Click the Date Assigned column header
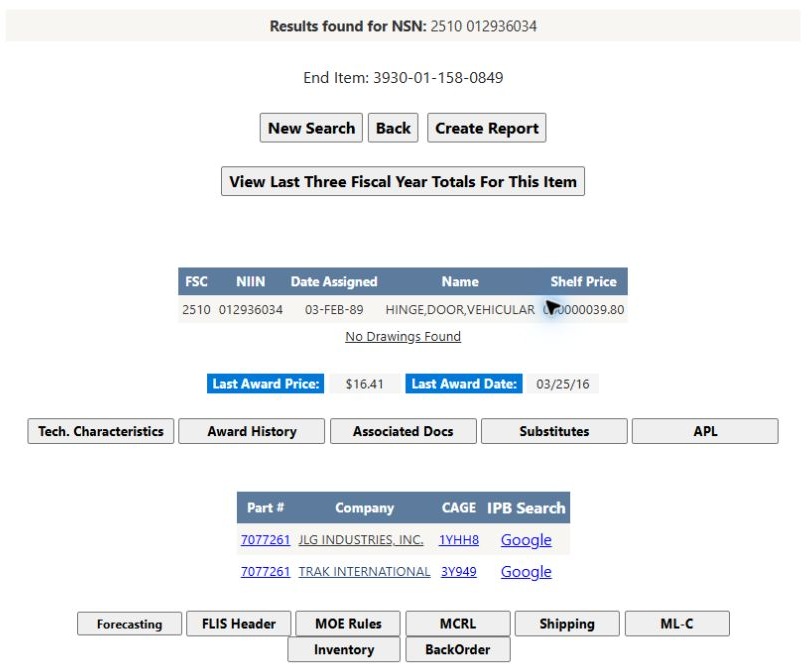This screenshot has height=665, width=810. pyautogui.click(x=334, y=282)
